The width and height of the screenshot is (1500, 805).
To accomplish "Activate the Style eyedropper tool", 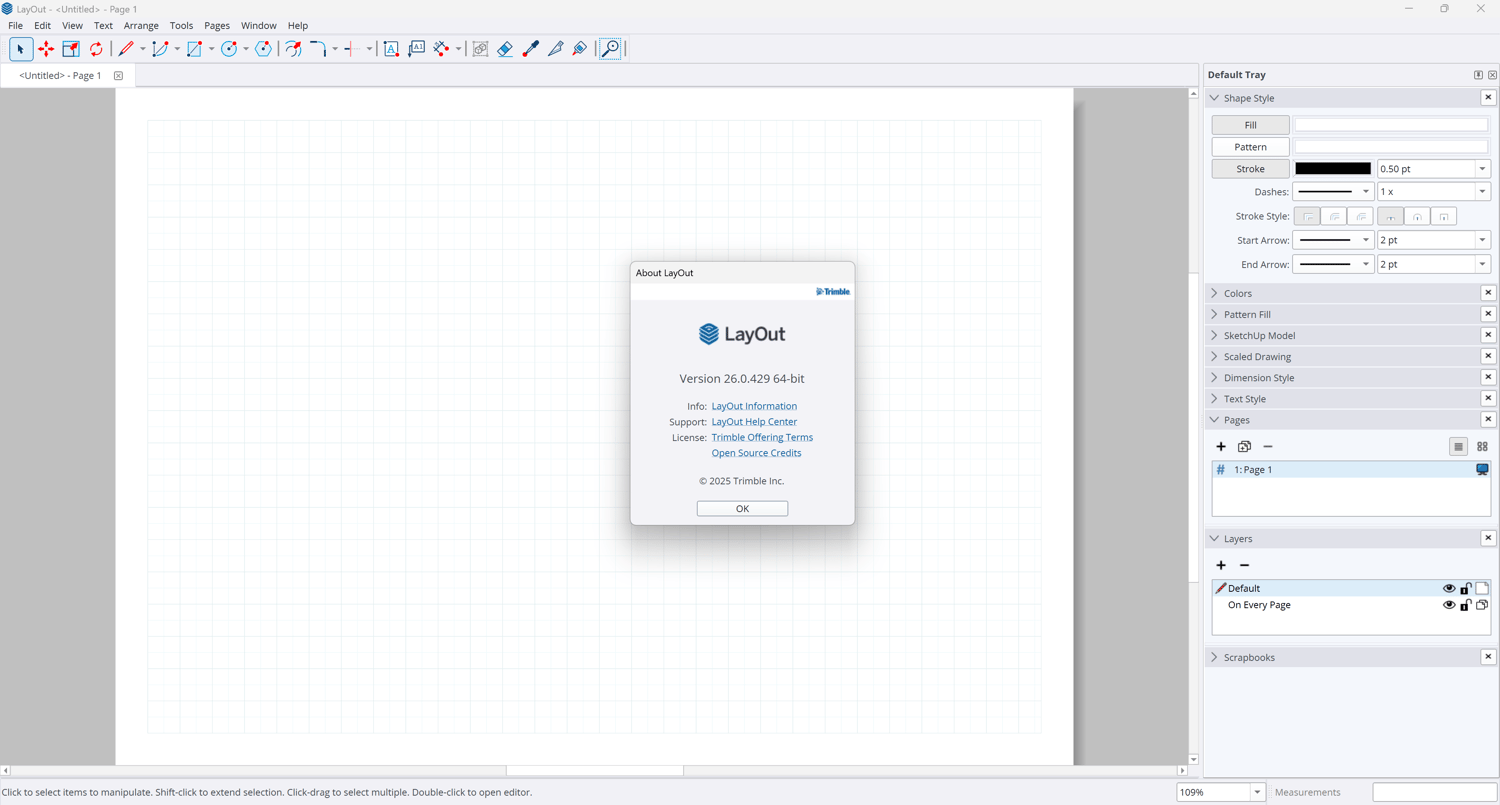I will click(530, 49).
